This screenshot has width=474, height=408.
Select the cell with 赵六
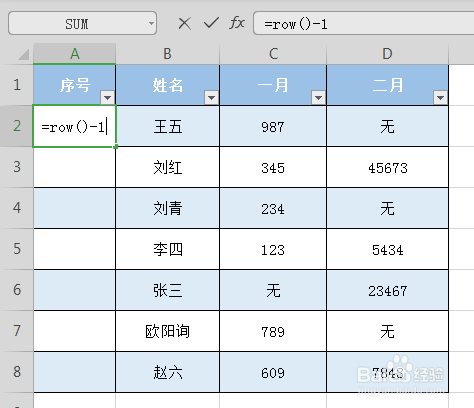pos(168,372)
